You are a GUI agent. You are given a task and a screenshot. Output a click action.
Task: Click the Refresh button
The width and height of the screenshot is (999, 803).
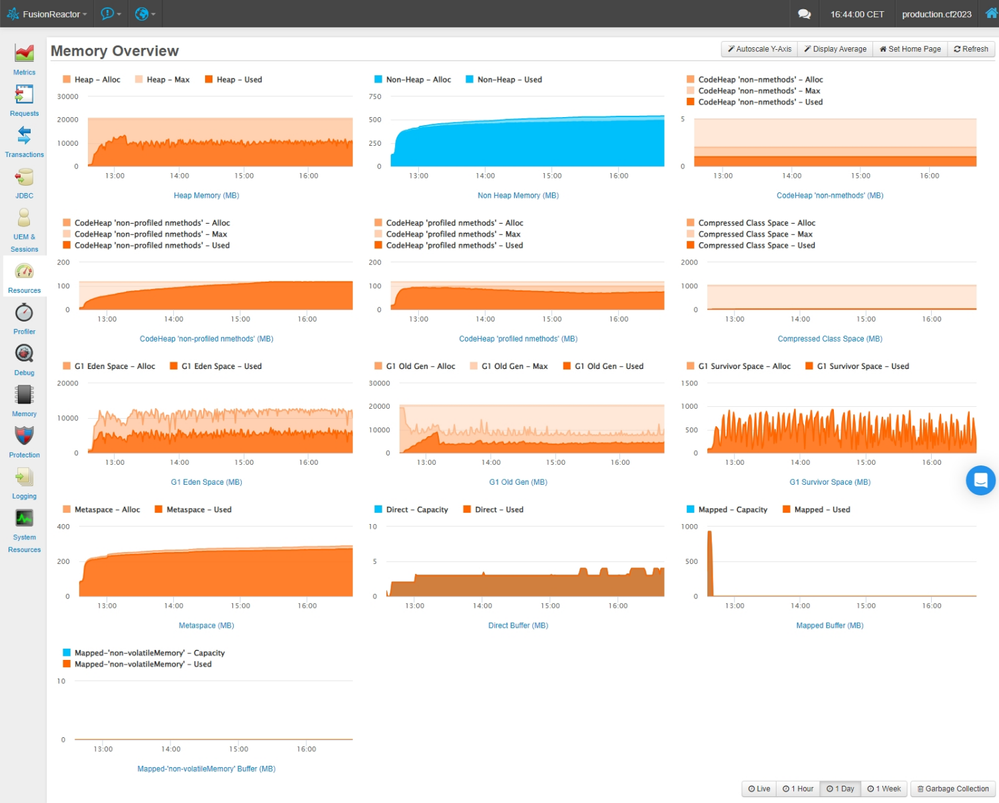(971, 49)
